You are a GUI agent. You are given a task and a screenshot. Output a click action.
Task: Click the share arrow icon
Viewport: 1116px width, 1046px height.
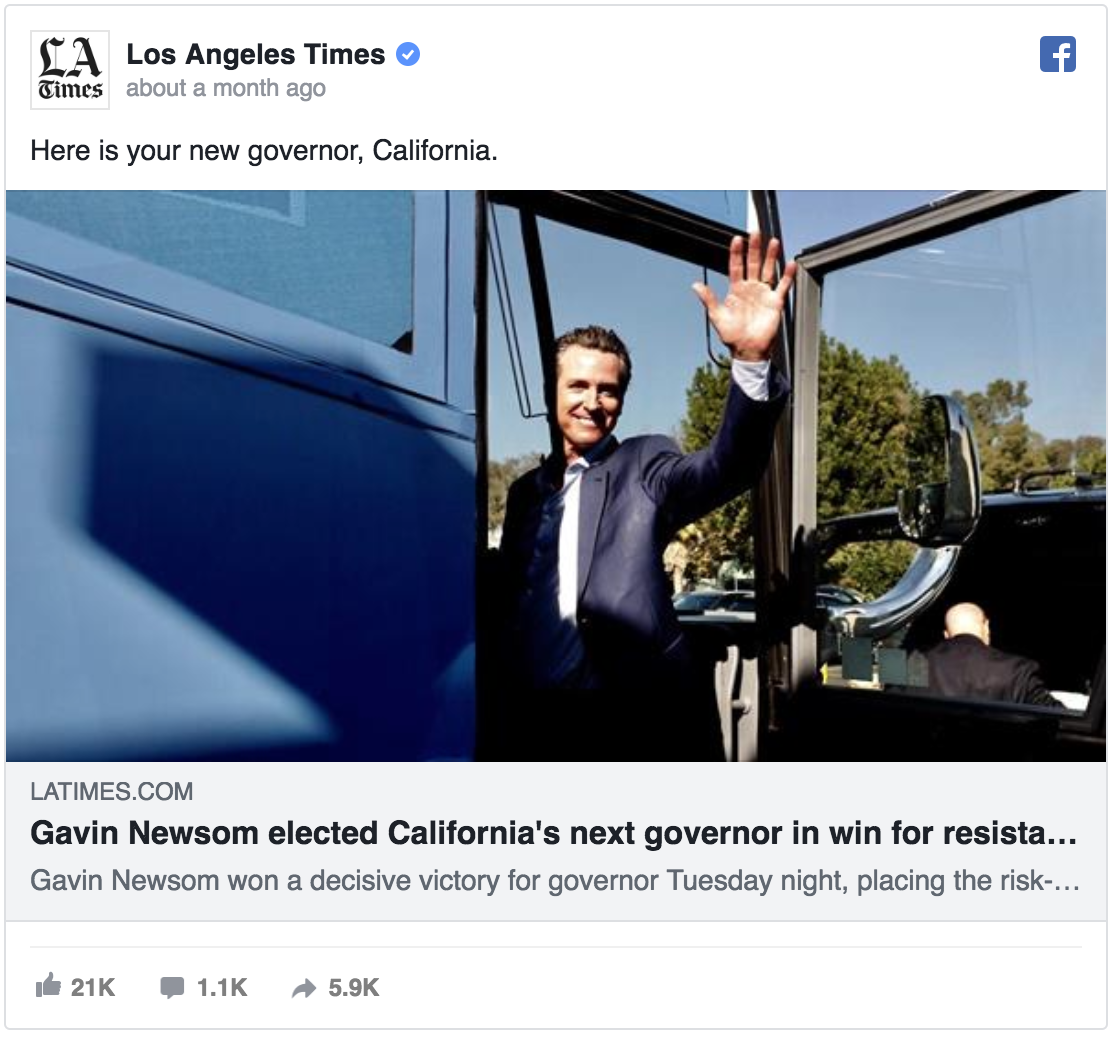(x=304, y=988)
